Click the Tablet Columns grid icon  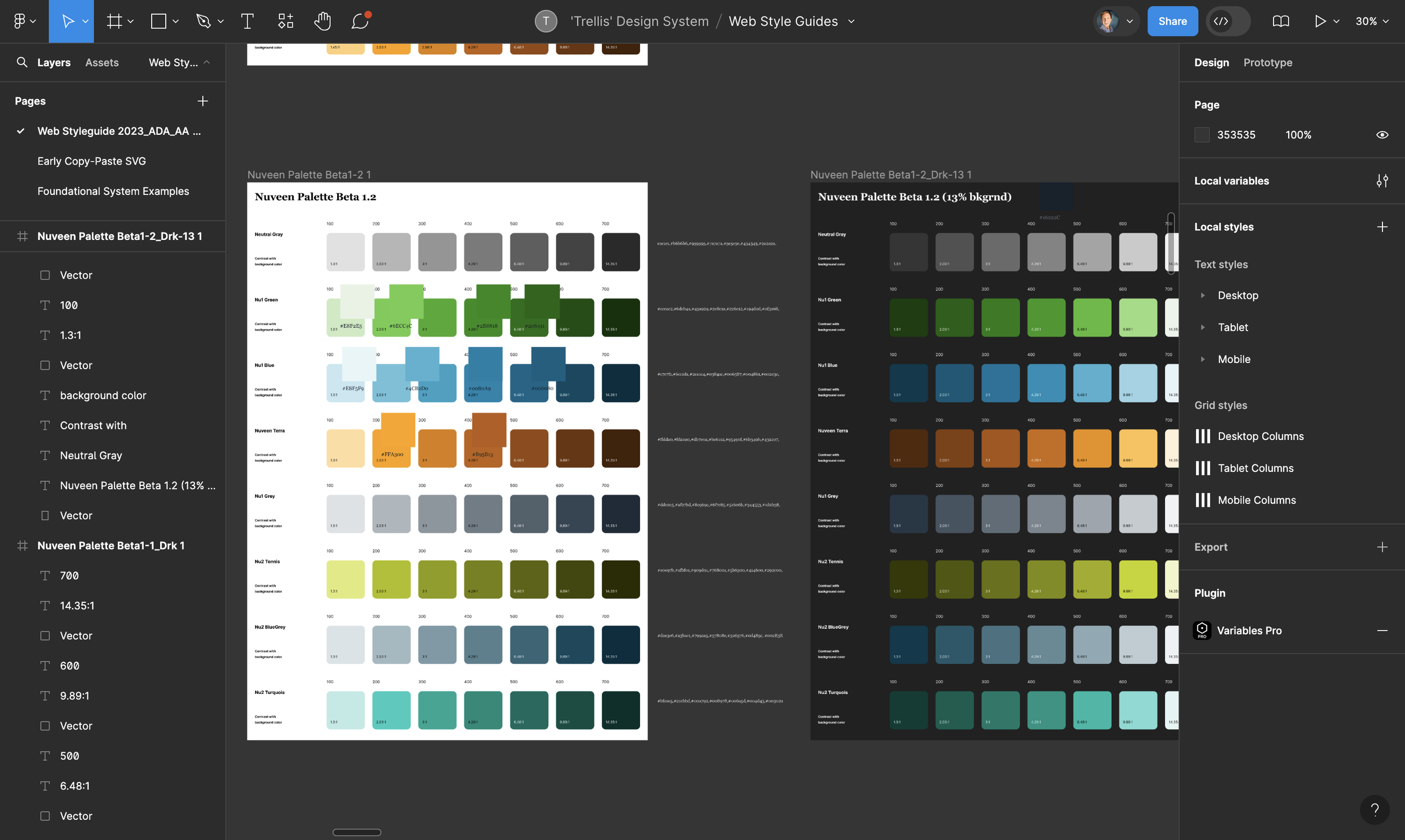pyautogui.click(x=1202, y=468)
